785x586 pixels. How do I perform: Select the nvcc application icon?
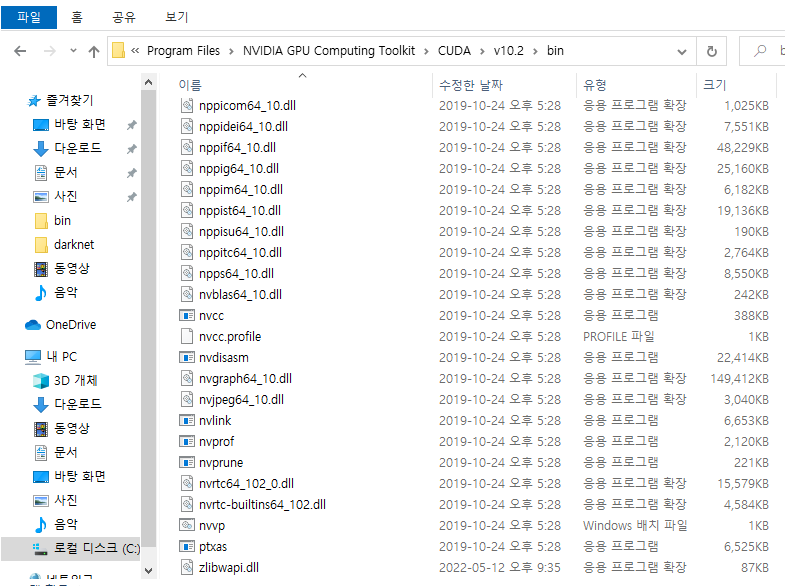(187, 316)
